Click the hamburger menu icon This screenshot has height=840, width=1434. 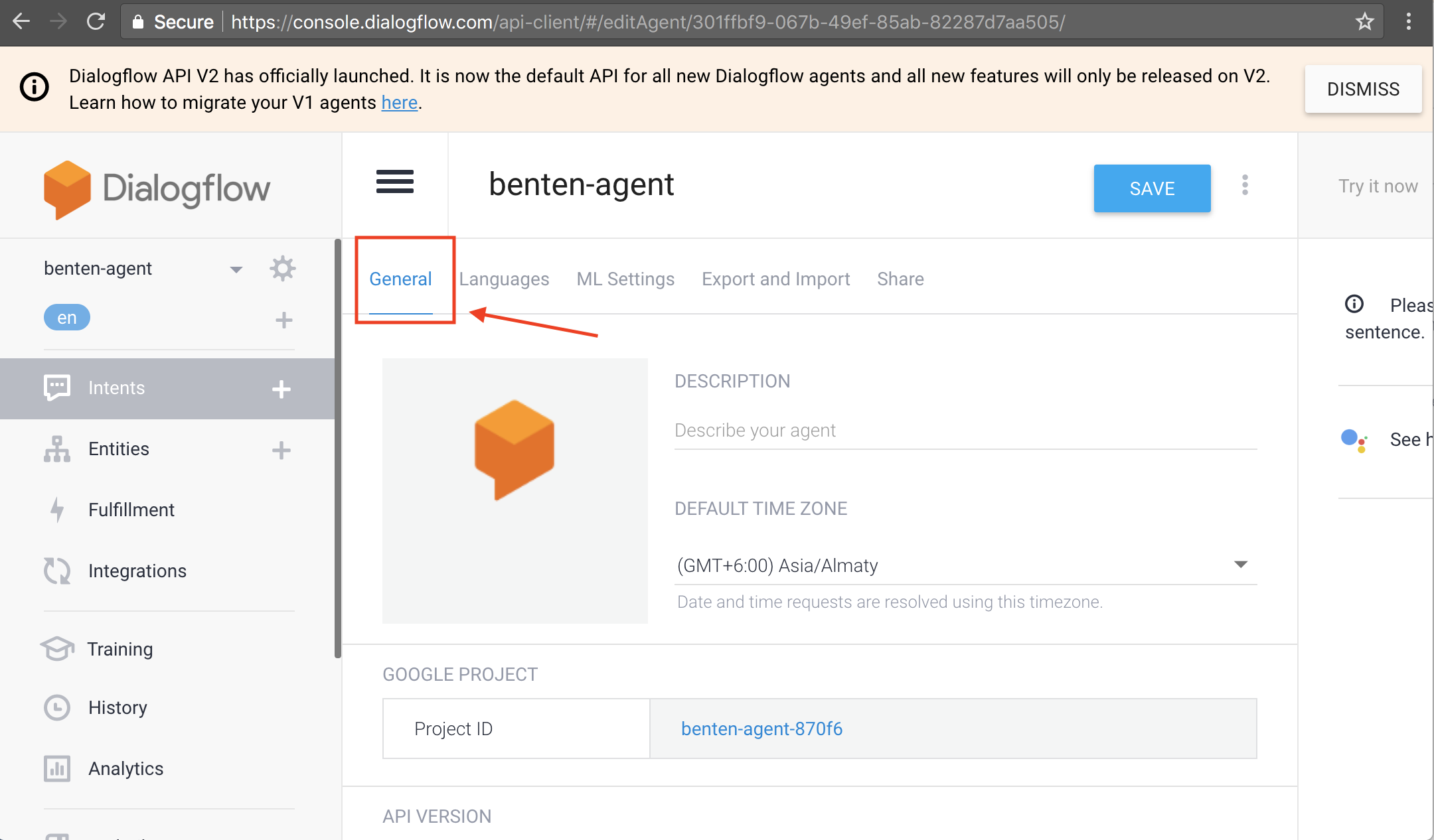click(395, 182)
